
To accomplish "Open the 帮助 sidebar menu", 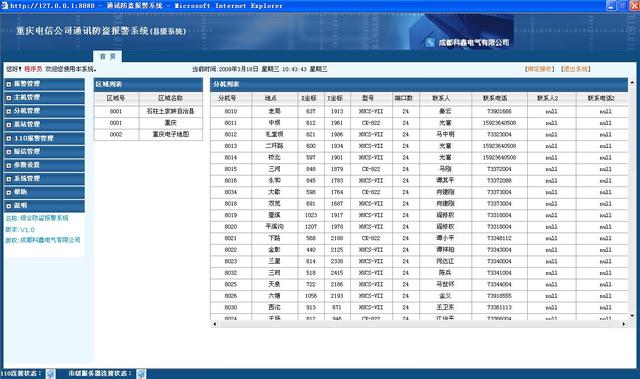I will pos(44,192).
